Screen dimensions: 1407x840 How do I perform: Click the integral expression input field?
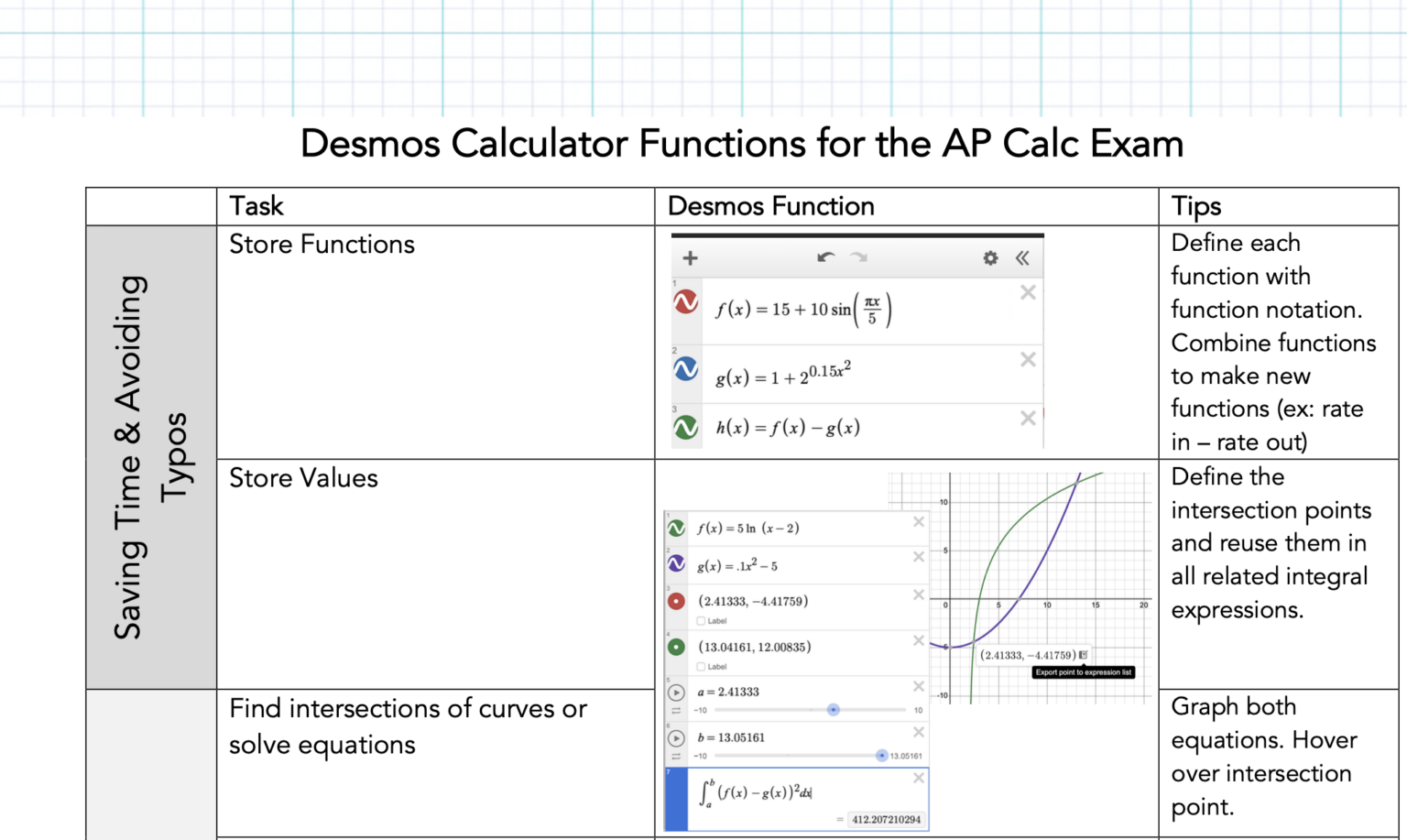[808, 799]
